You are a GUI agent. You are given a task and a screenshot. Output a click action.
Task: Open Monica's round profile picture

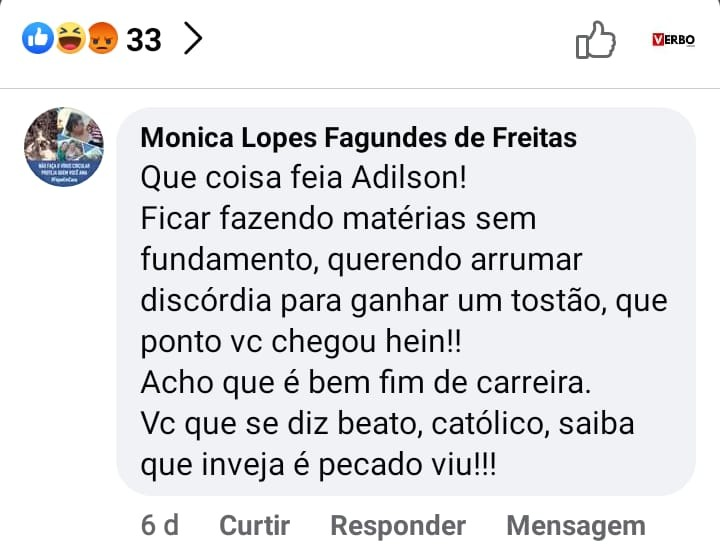click(64, 147)
